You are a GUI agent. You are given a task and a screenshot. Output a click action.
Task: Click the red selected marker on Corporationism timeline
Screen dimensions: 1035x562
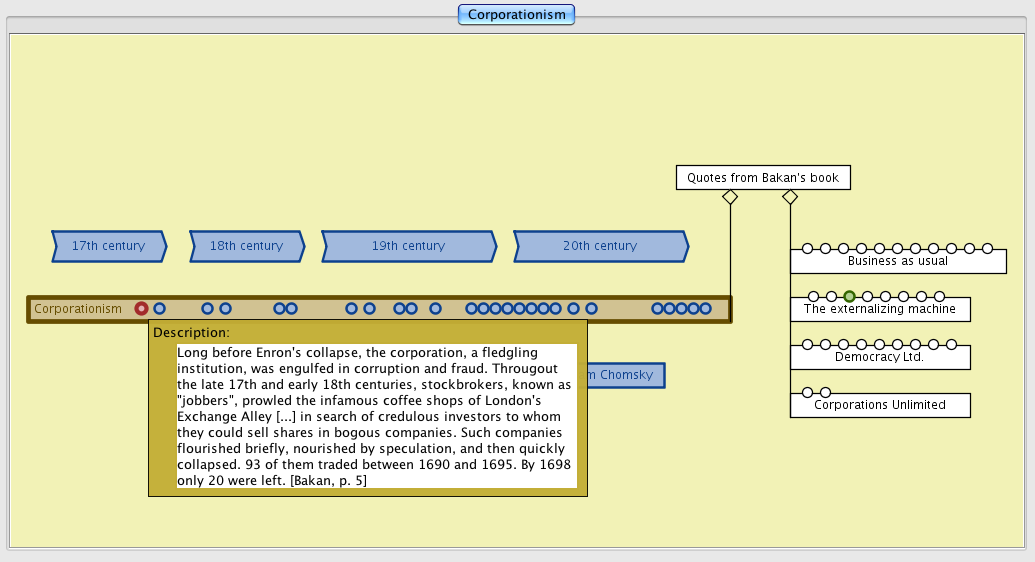142,309
